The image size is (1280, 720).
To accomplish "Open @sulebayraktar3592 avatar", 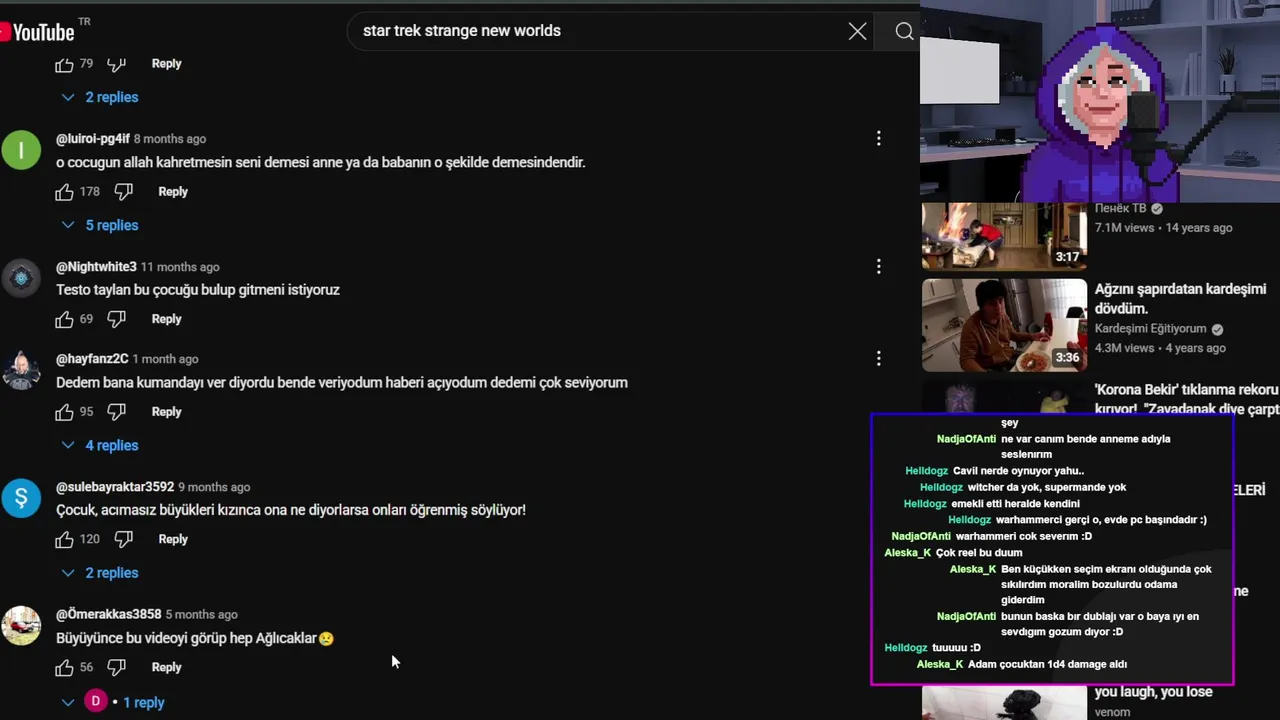I will (21, 498).
